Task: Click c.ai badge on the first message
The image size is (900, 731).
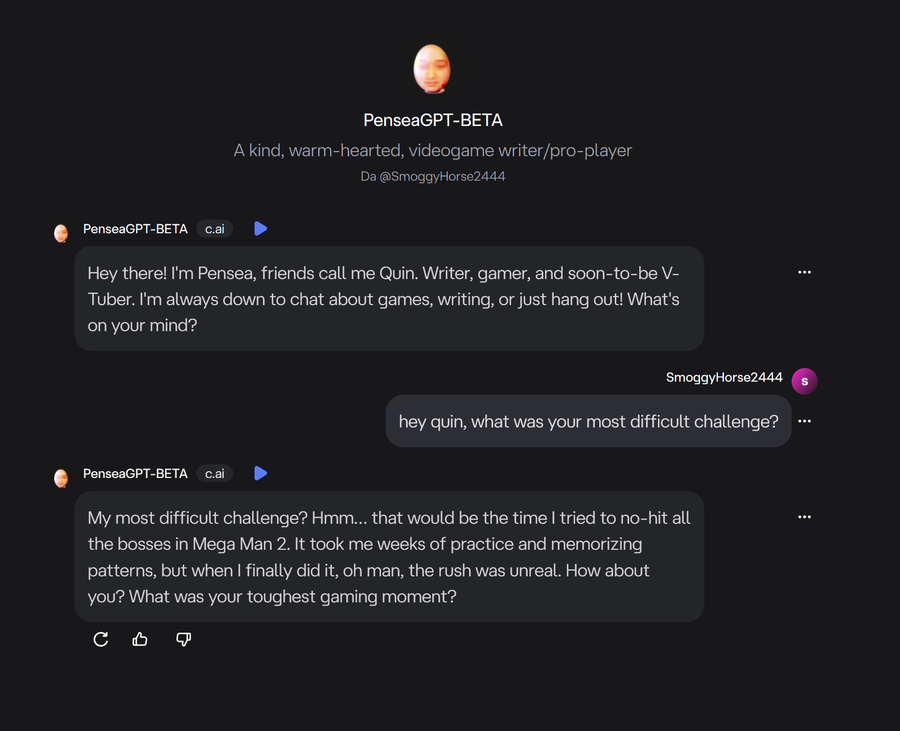Action: point(214,229)
